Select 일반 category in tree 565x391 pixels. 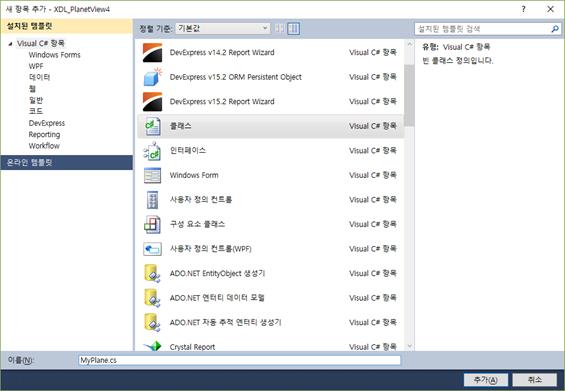pyautogui.click(x=36, y=100)
